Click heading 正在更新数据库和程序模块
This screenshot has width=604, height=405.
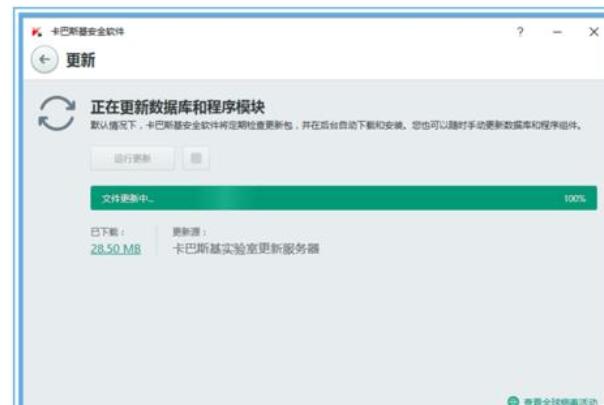[x=178, y=107]
